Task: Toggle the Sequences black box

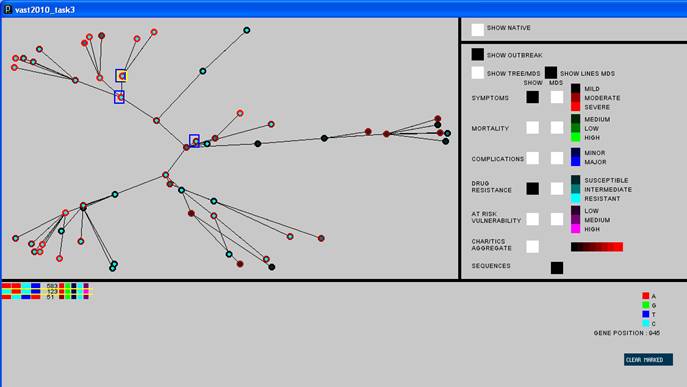Action: [557, 268]
